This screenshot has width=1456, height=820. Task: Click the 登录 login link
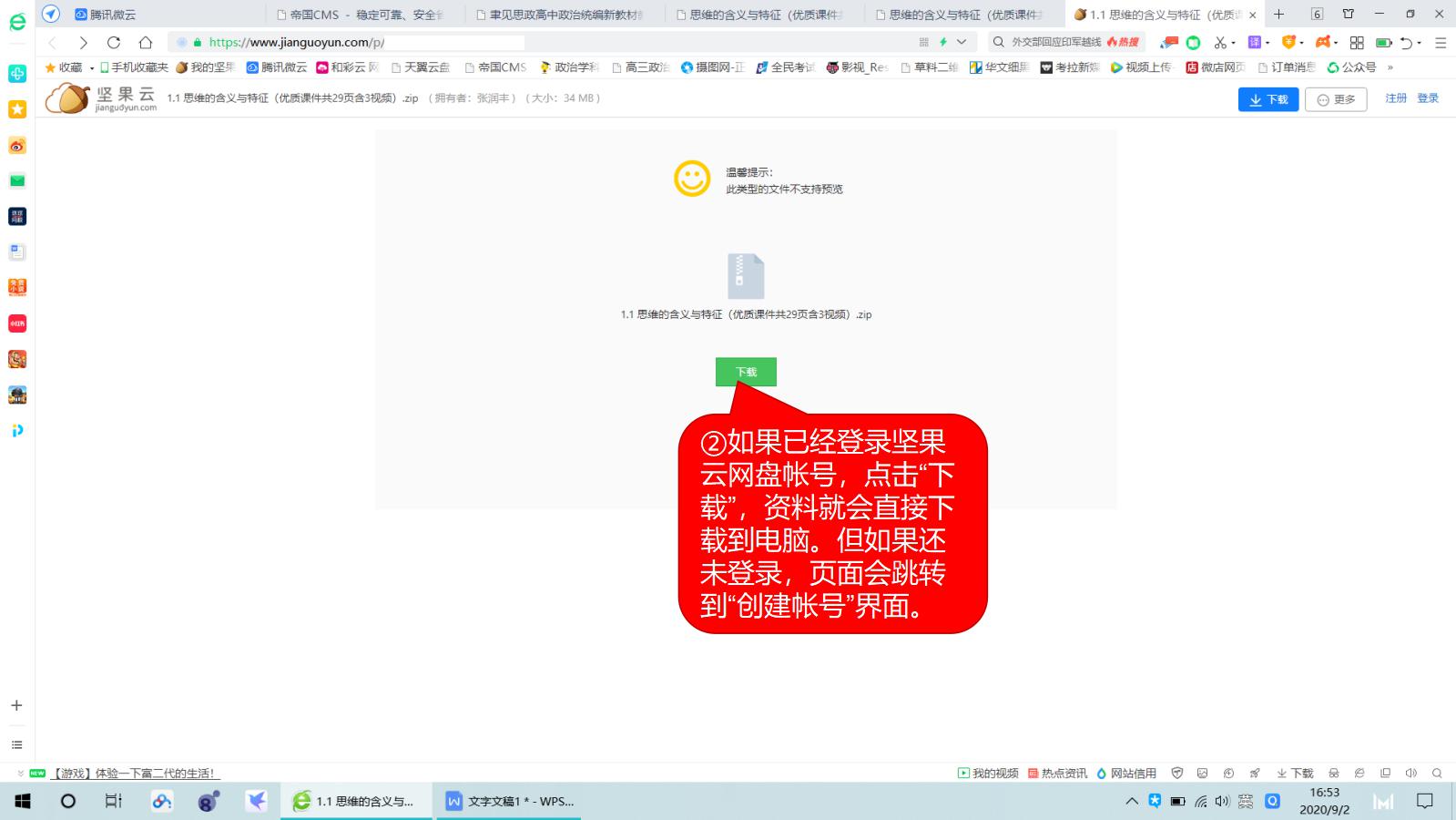click(x=1428, y=98)
